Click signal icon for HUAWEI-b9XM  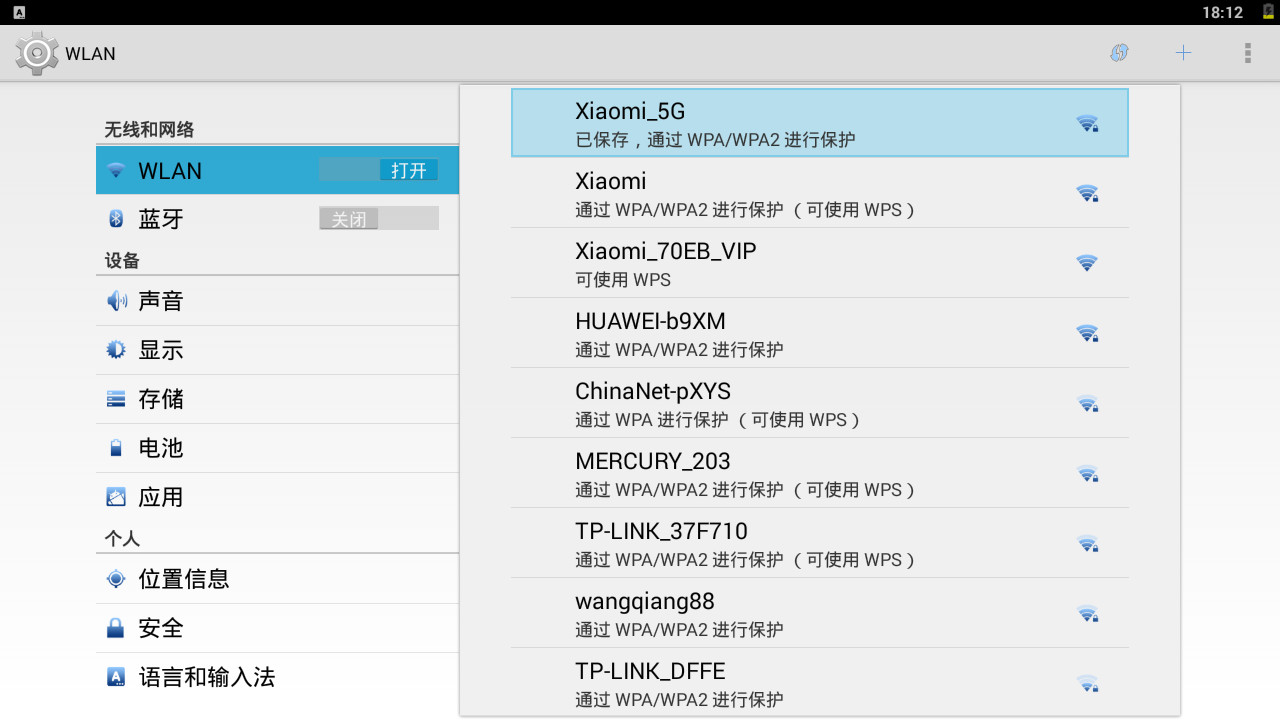pyautogui.click(x=1087, y=333)
